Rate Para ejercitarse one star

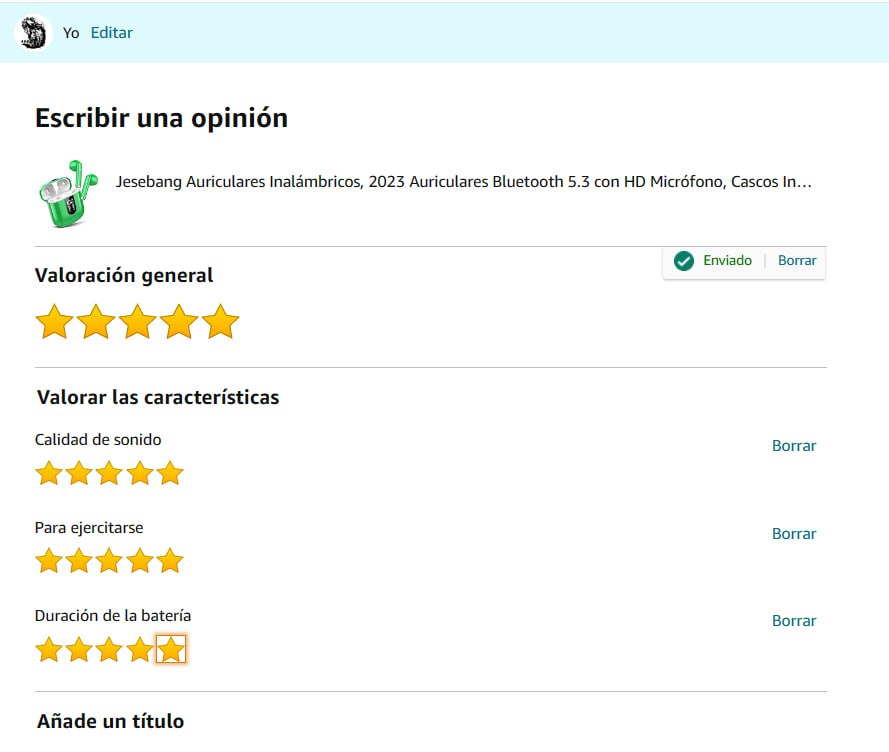point(49,561)
